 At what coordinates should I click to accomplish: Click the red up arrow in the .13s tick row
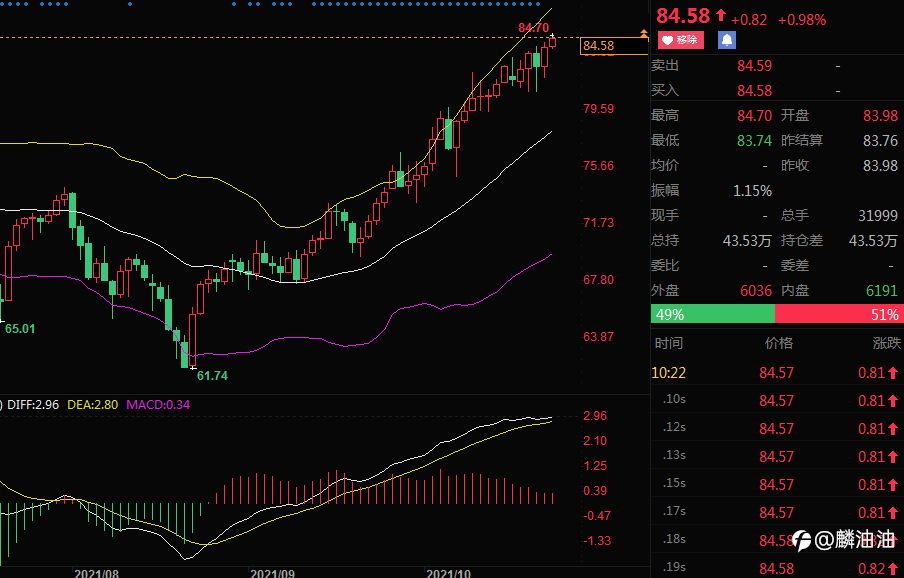[893, 456]
